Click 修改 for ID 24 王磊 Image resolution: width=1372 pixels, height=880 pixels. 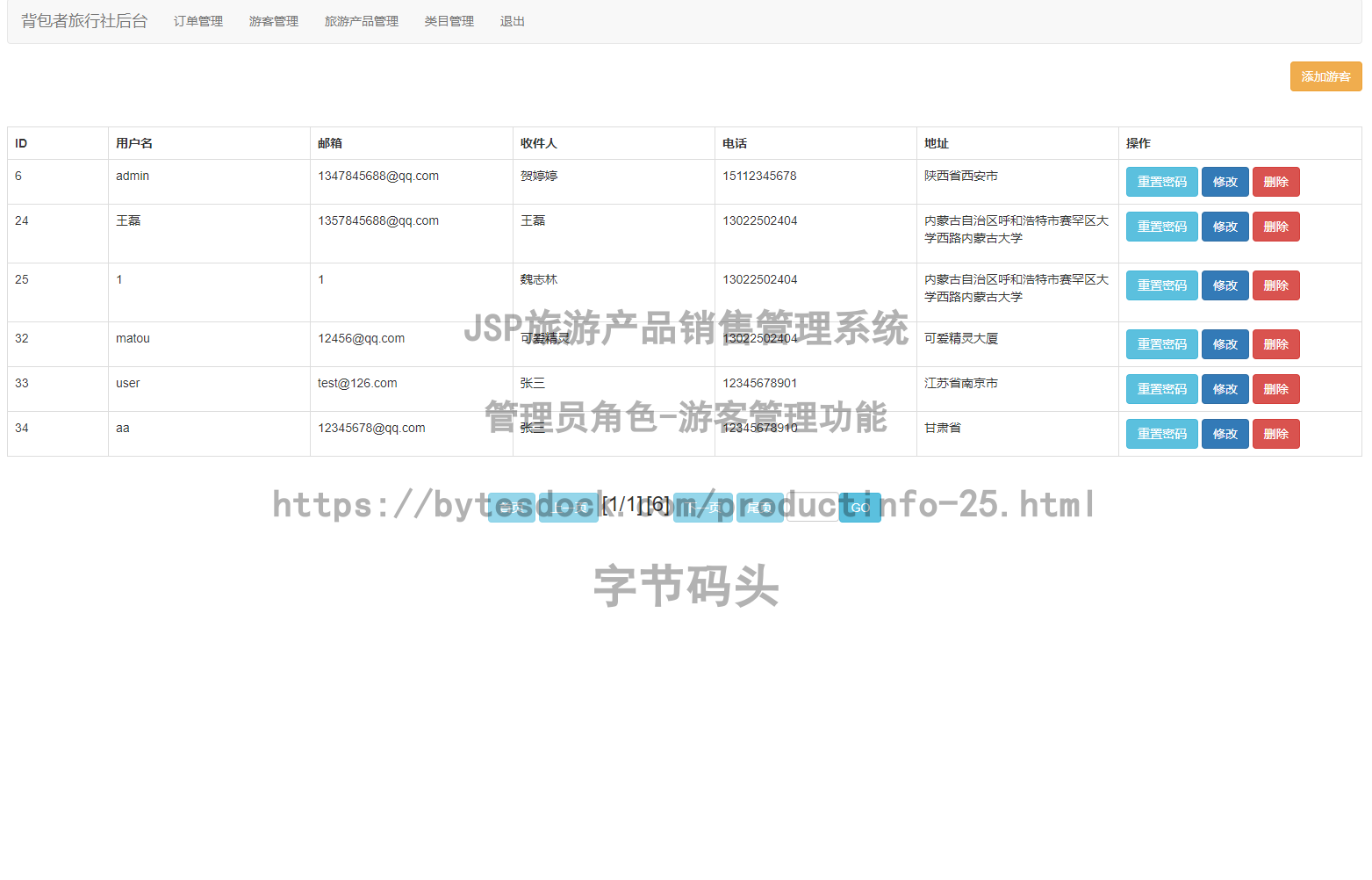(1225, 227)
